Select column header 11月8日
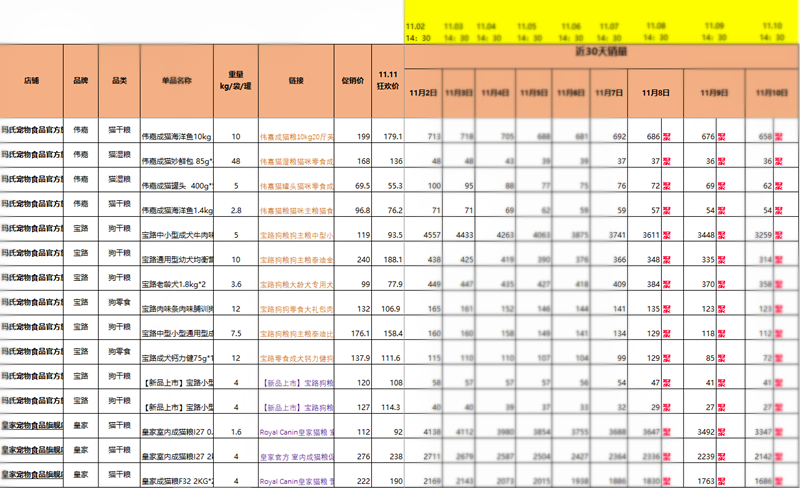The width and height of the screenshot is (800, 488). pyautogui.click(x=656, y=93)
